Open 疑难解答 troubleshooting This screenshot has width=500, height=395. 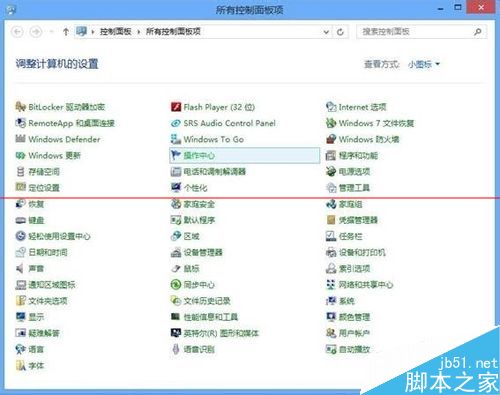38,333
